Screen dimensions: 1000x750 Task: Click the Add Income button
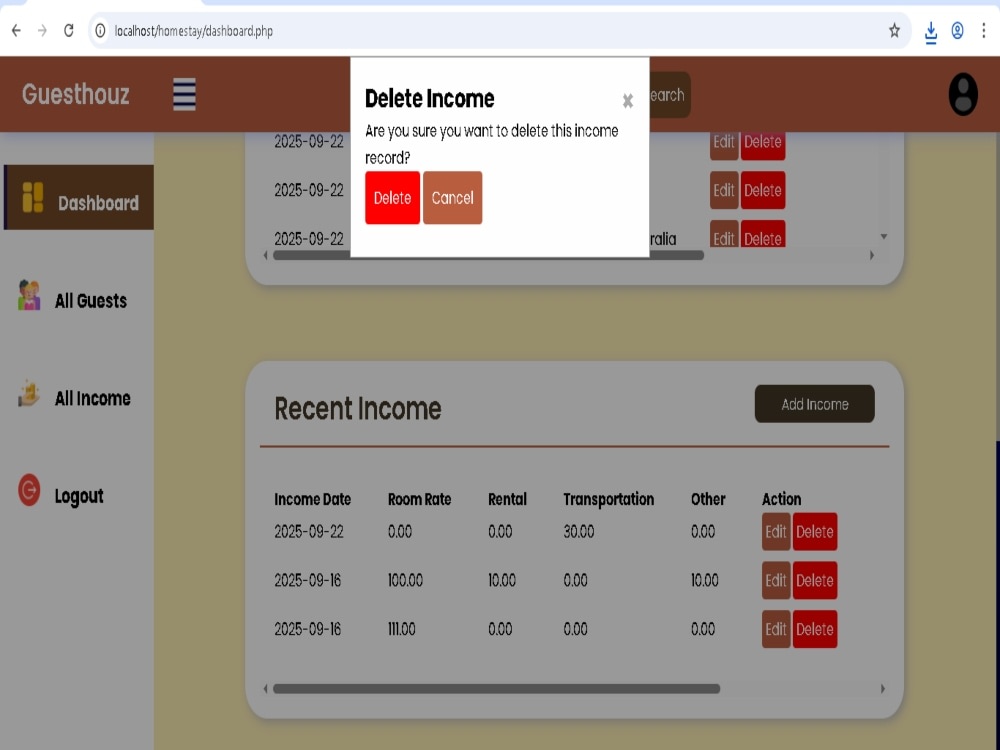814,404
